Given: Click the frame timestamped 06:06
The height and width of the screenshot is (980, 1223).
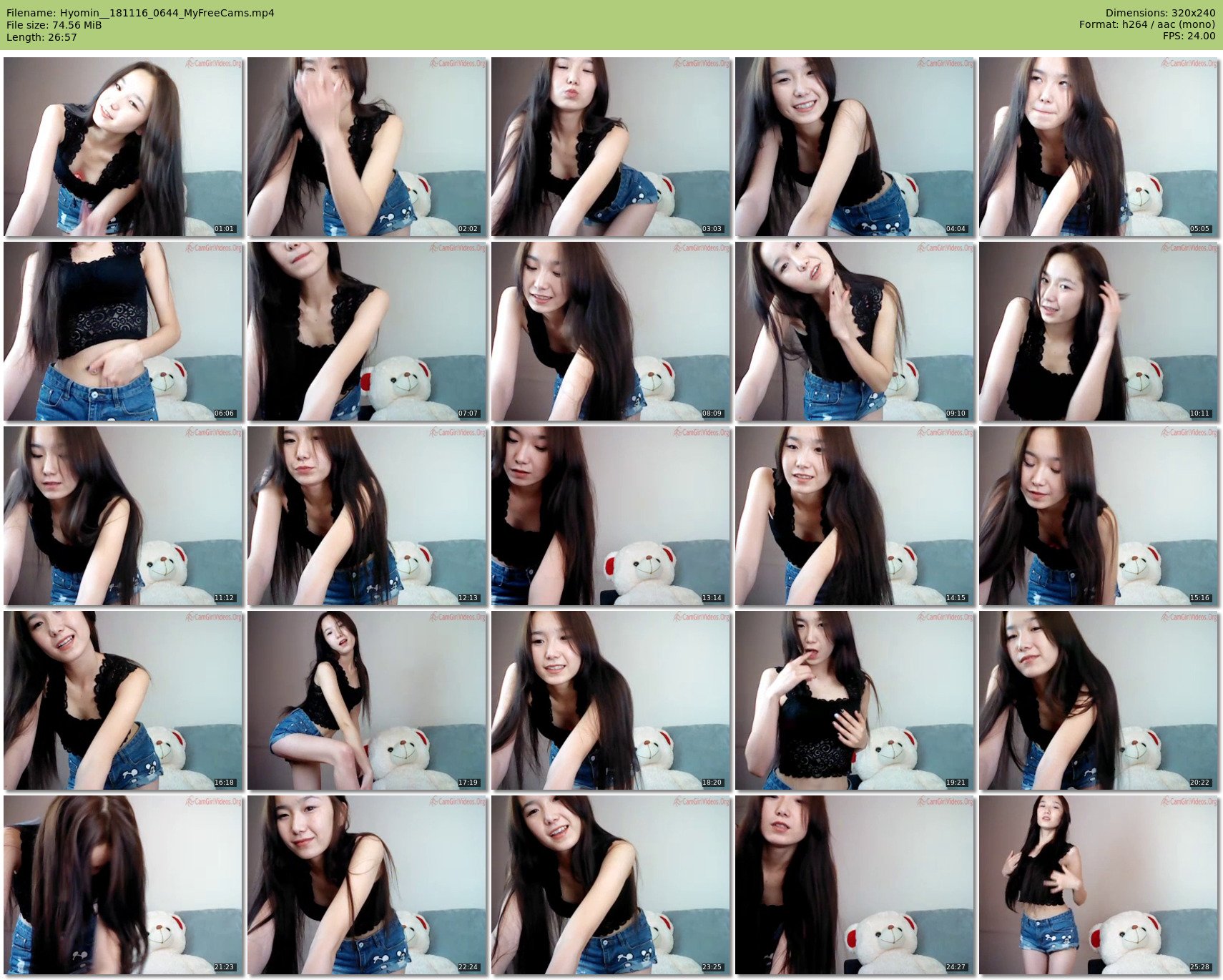Looking at the screenshot, I should point(123,331).
